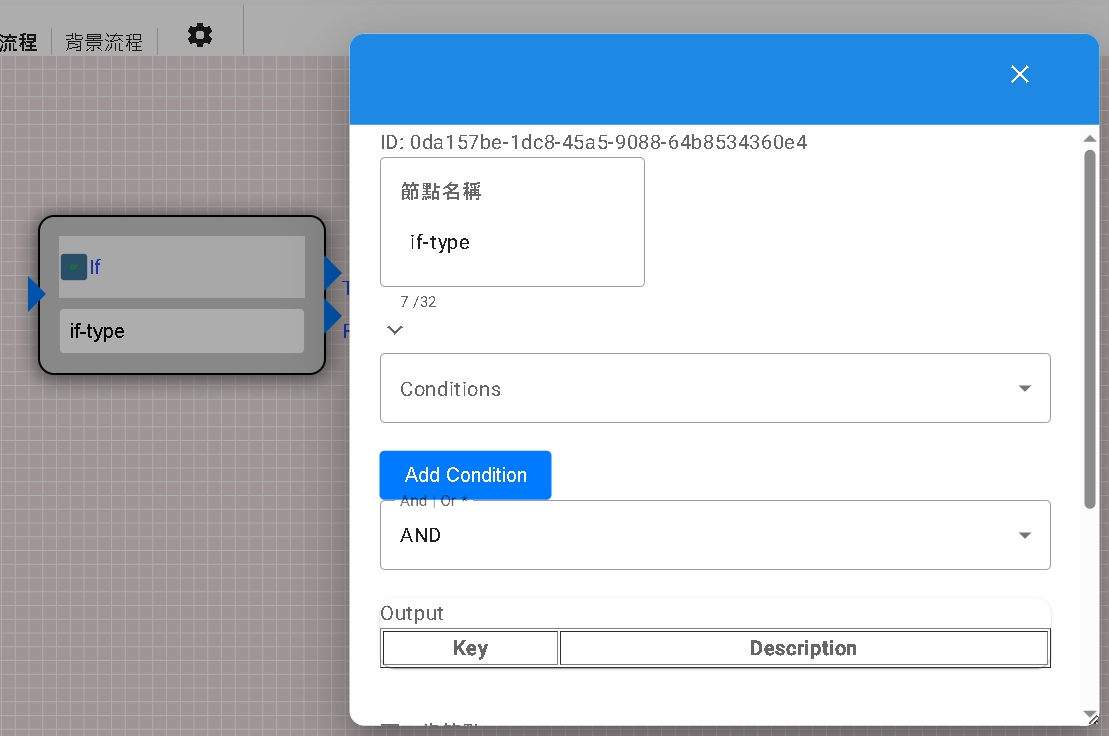Click the Description column header
1109x736 pixels.
pyautogui.click(x=803, y=648)
